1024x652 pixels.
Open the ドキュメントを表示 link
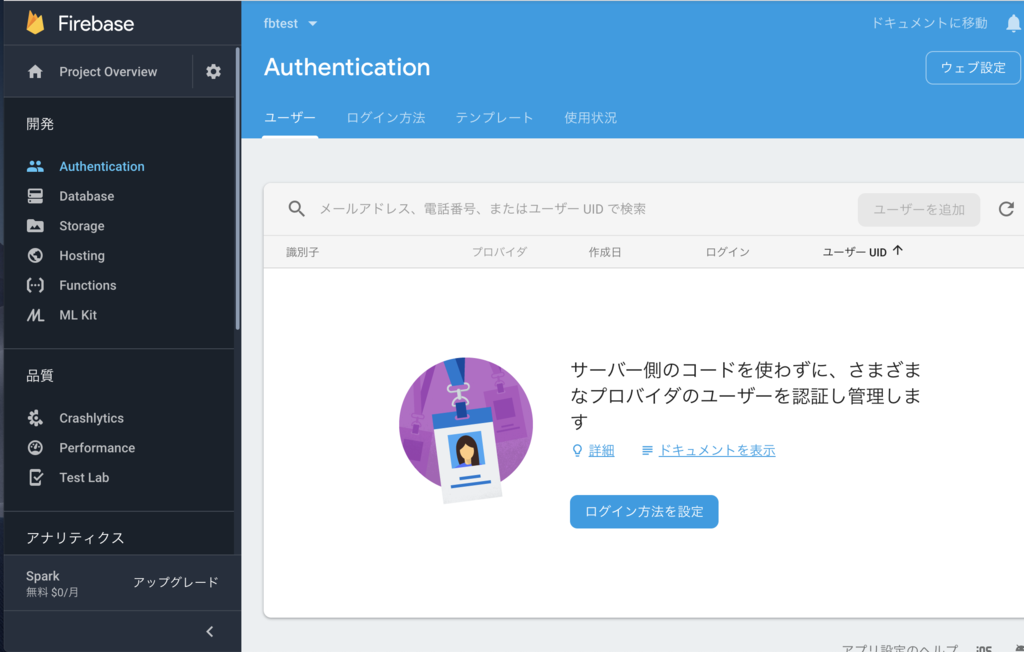(717, 450)
